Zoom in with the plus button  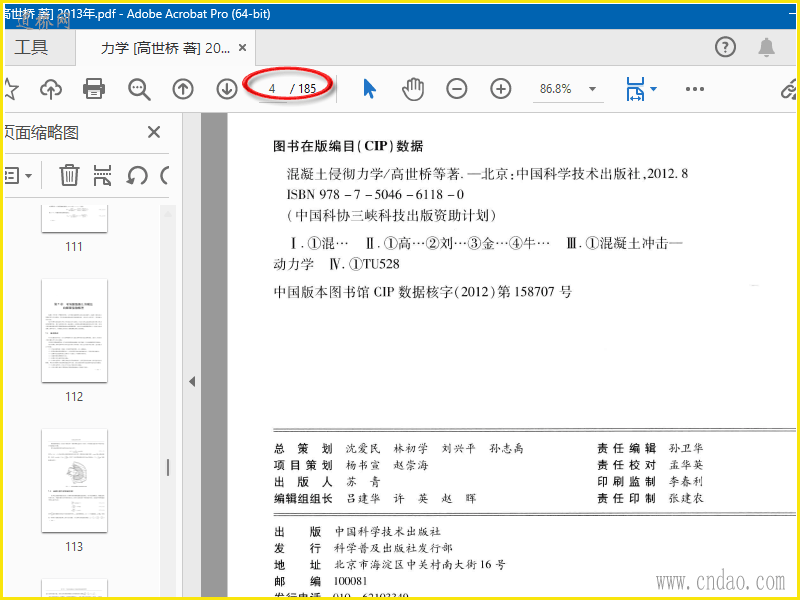click(501, 89)
